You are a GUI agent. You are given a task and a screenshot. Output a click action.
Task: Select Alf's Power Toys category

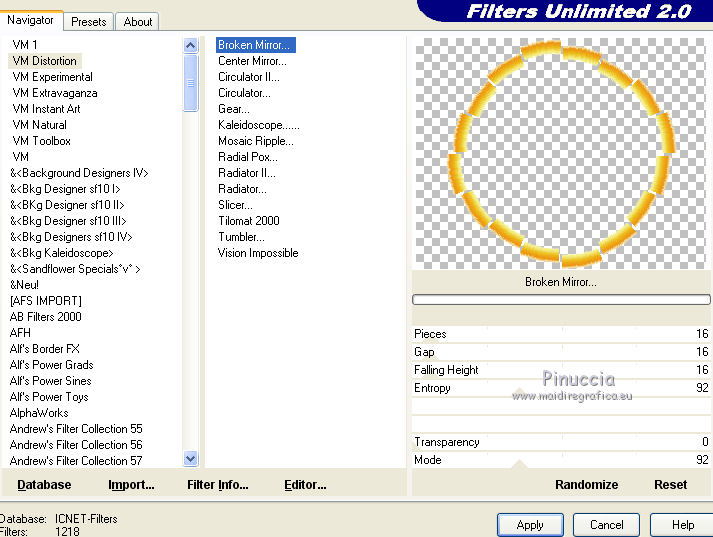pos(49,397)
